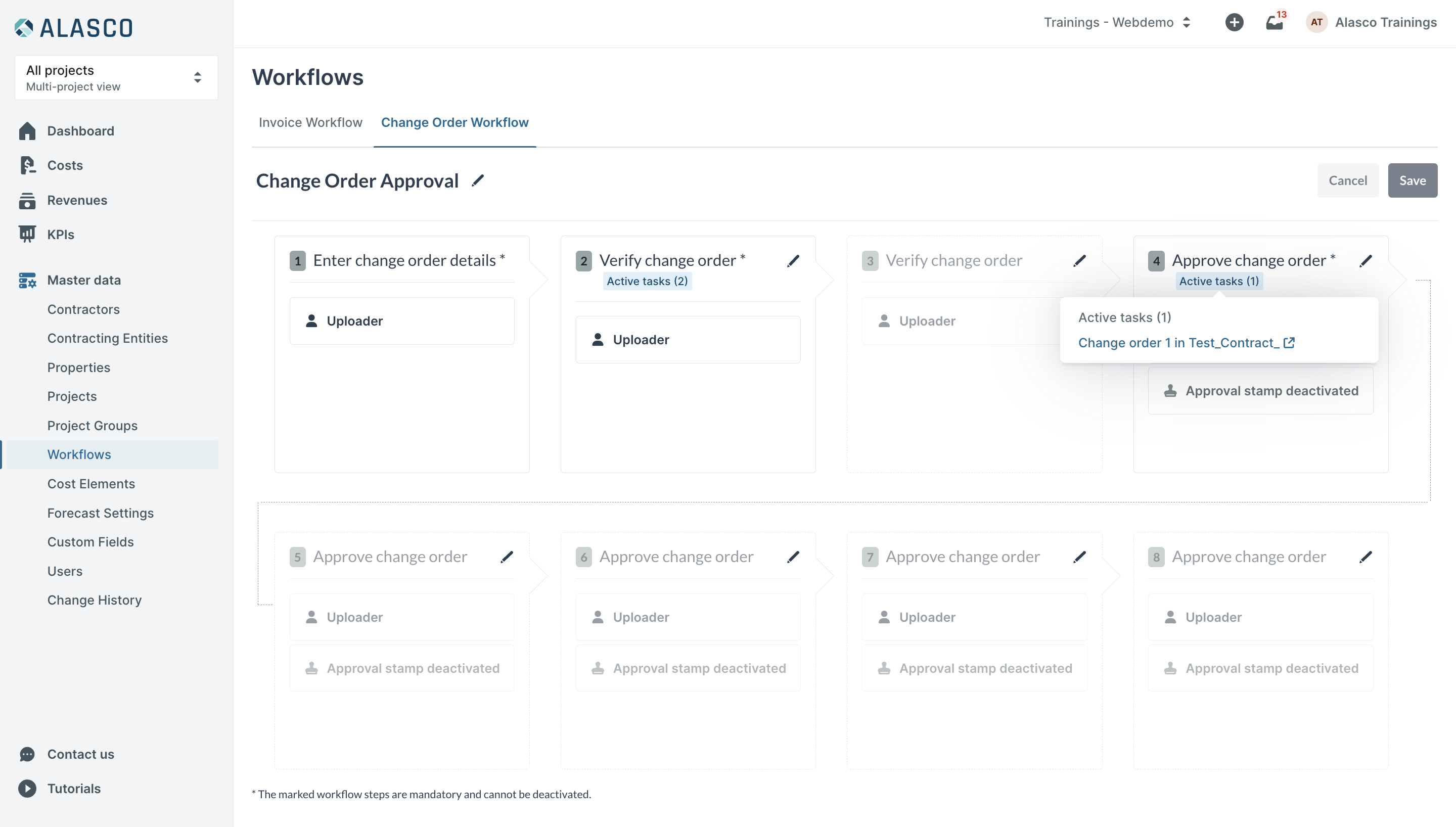1456x827 pixels.
Task: Open Alasco Trainings user menu
Action: (x=1386, y=22)
